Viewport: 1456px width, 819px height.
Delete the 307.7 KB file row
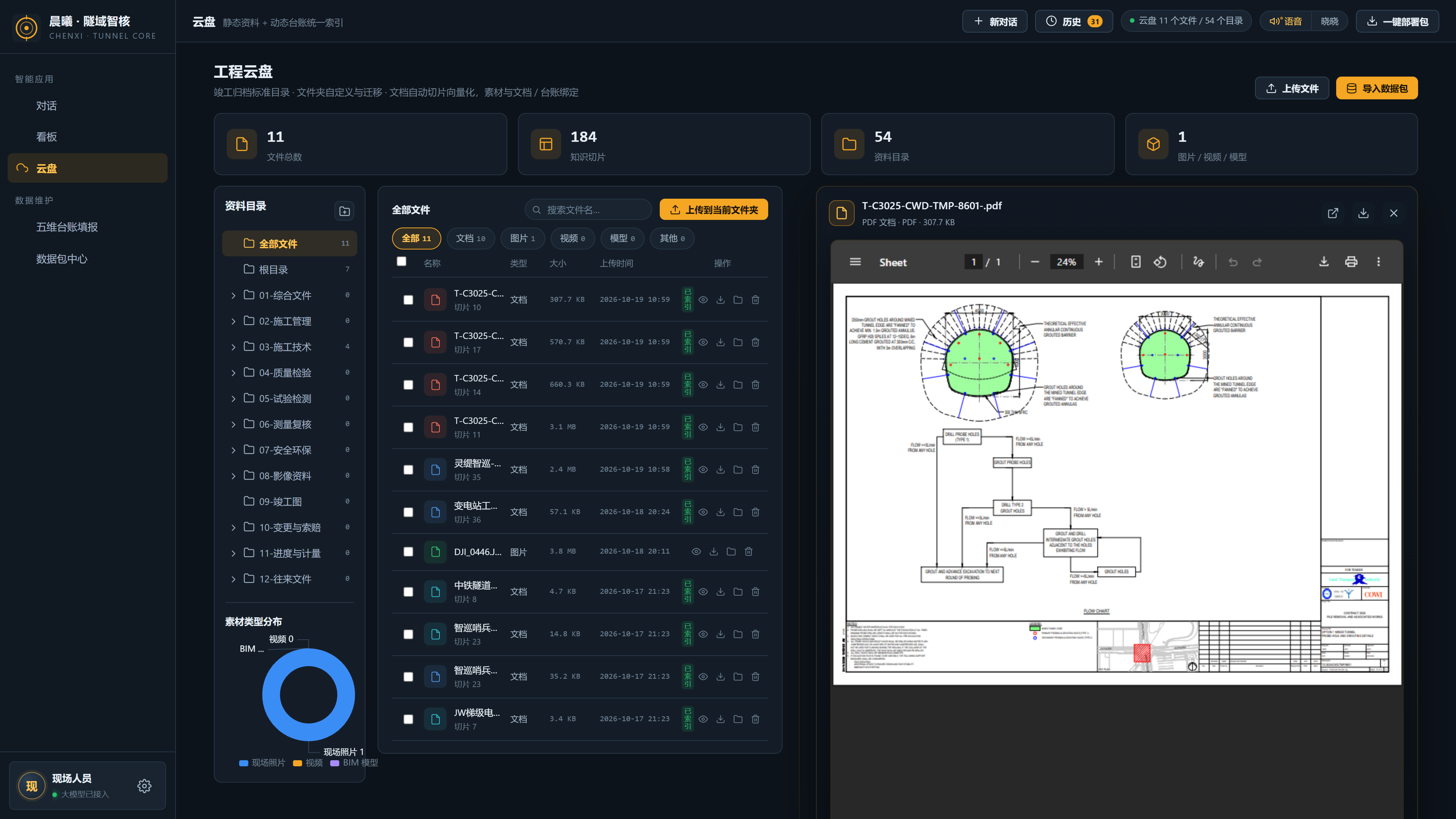[x=755, y=300]
